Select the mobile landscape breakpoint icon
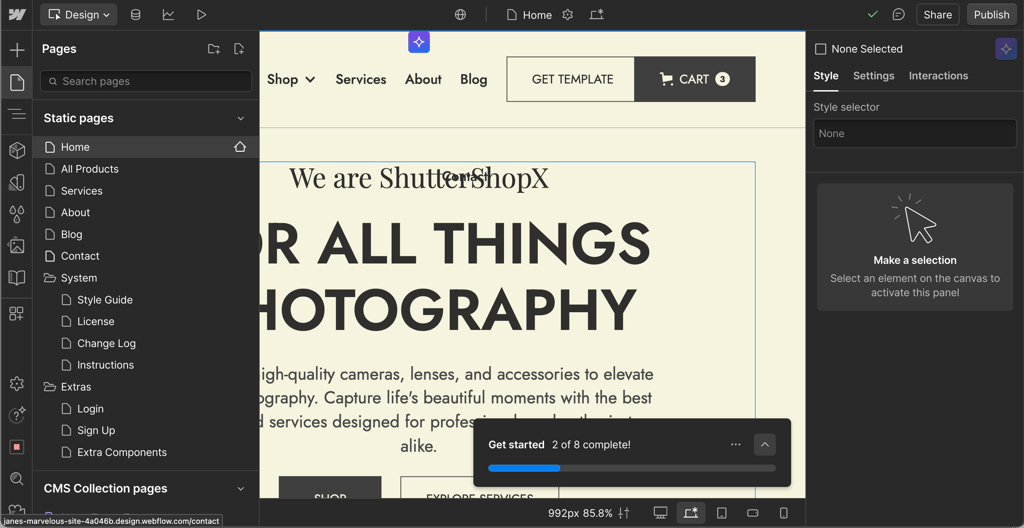The width and height of the screenshot is (1024, 528). tap(752, 513)
